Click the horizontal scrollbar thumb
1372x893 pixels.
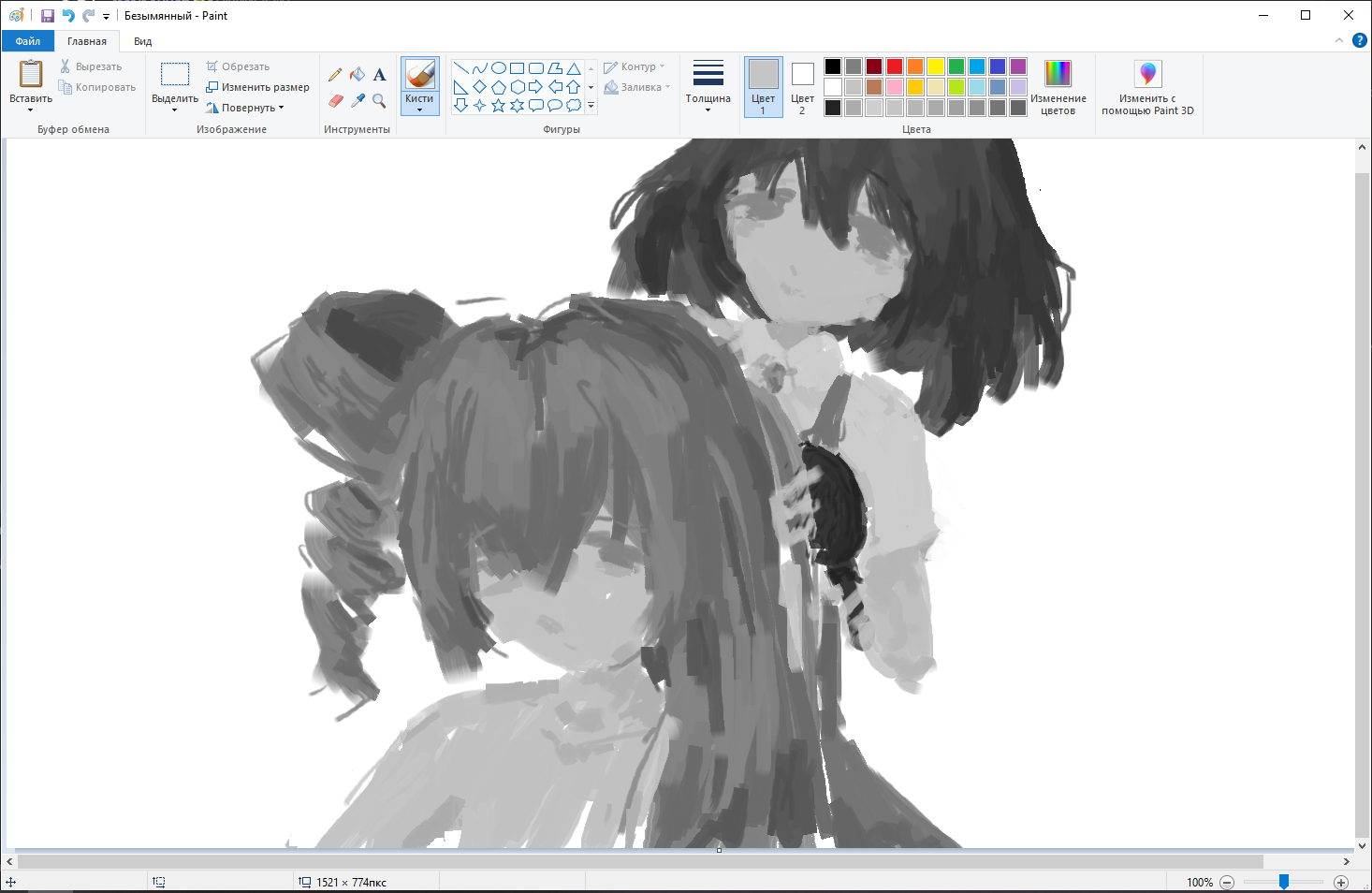(x=640, y=861)
